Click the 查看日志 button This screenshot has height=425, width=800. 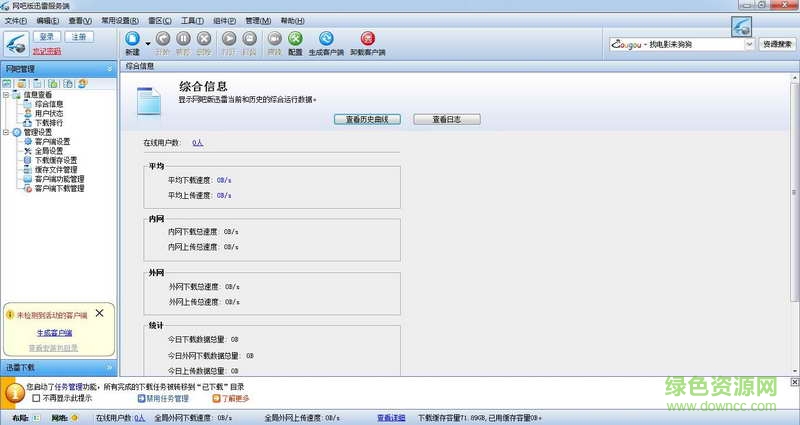pyautogui.click(x=447, y=119)
